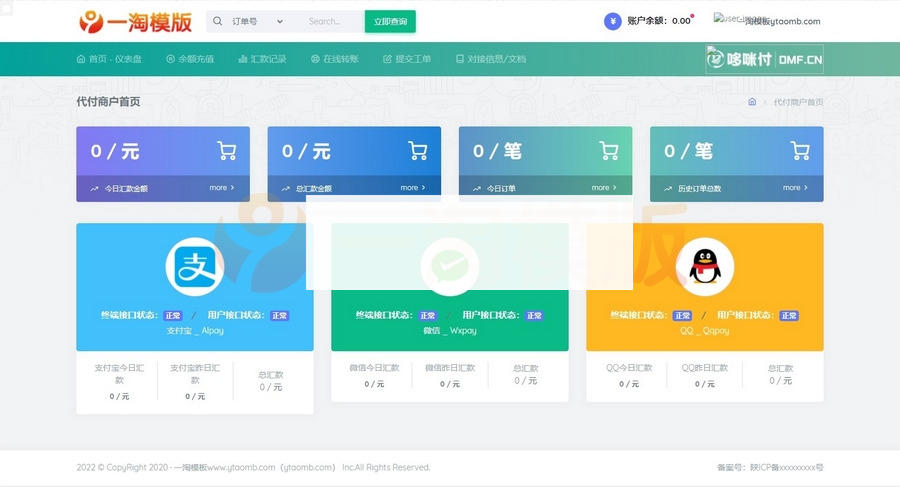This screenshot has width=900, height=487.
Task: Expand 'more' on 总汇款金额 card
Action: coord(413,188)
